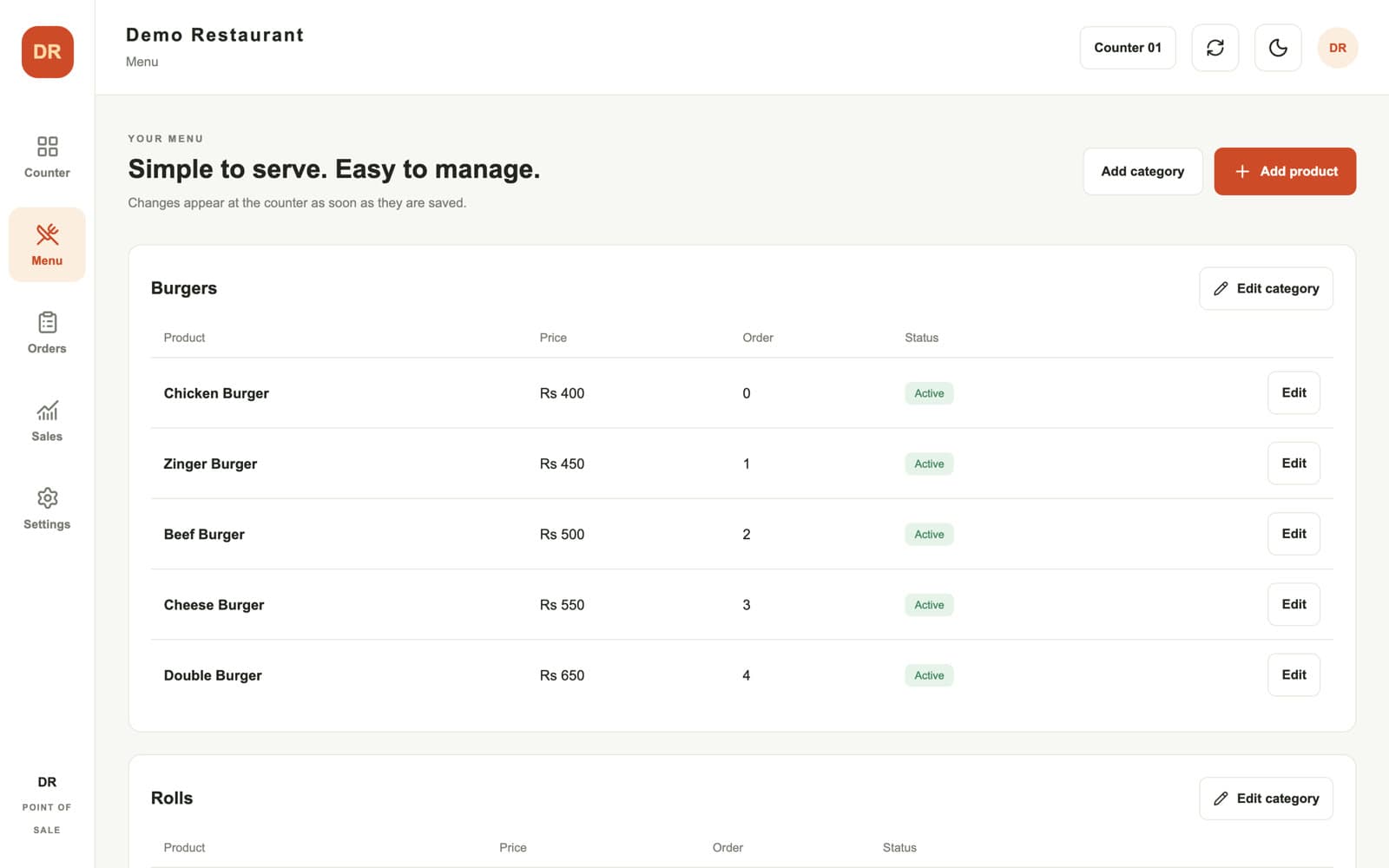Click the Rs 500 price cell

point(562,534)
